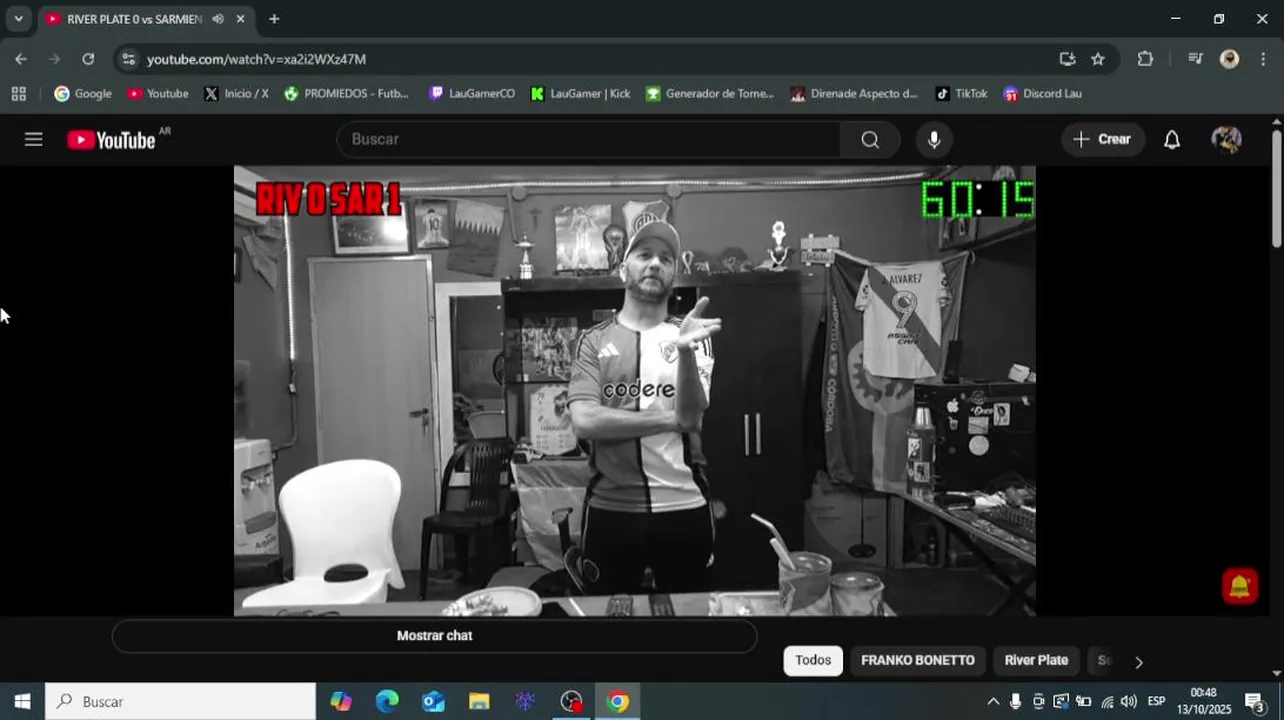
Task: Start voice search with the microphone icon
Action: tap(934, 139)
